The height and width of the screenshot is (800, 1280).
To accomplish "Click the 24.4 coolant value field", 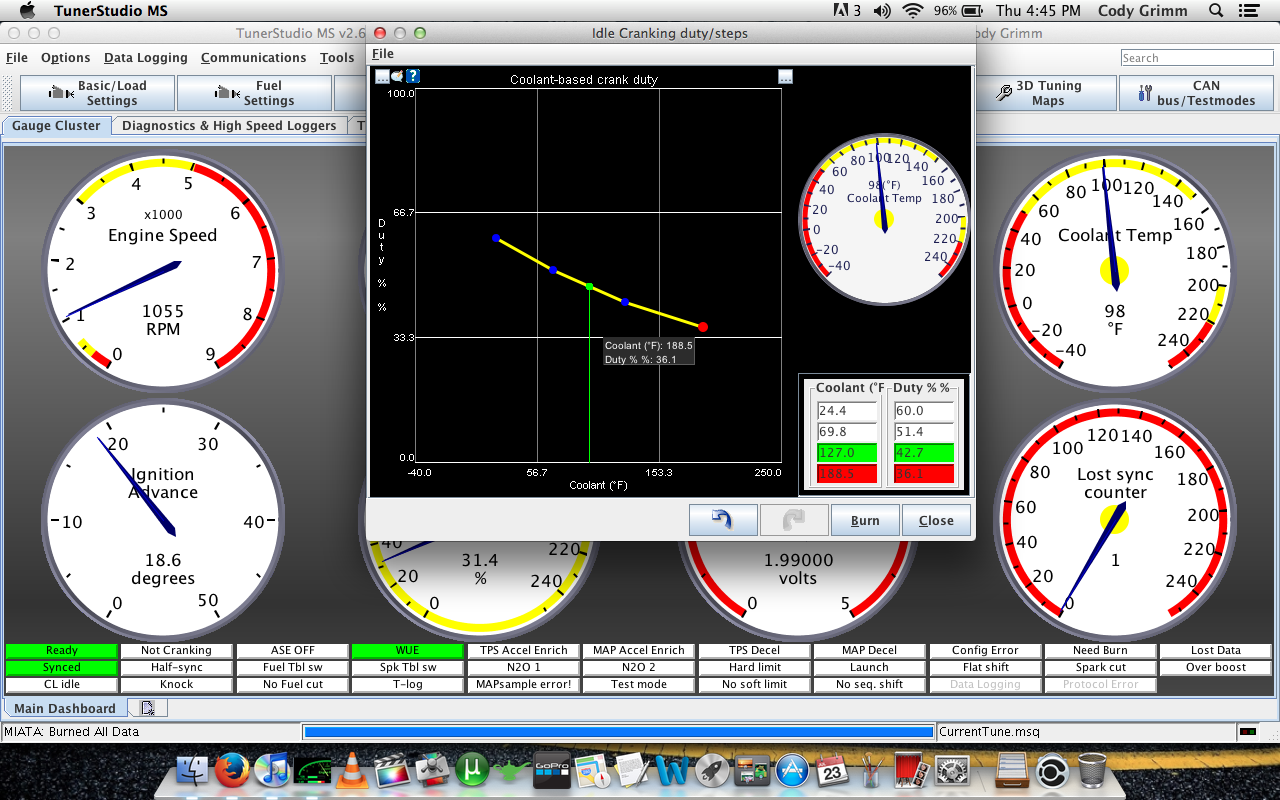I will (846, 411).
